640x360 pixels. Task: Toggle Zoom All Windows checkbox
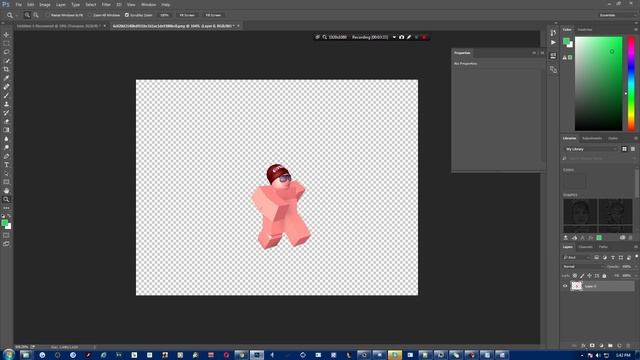coord(90,15)
